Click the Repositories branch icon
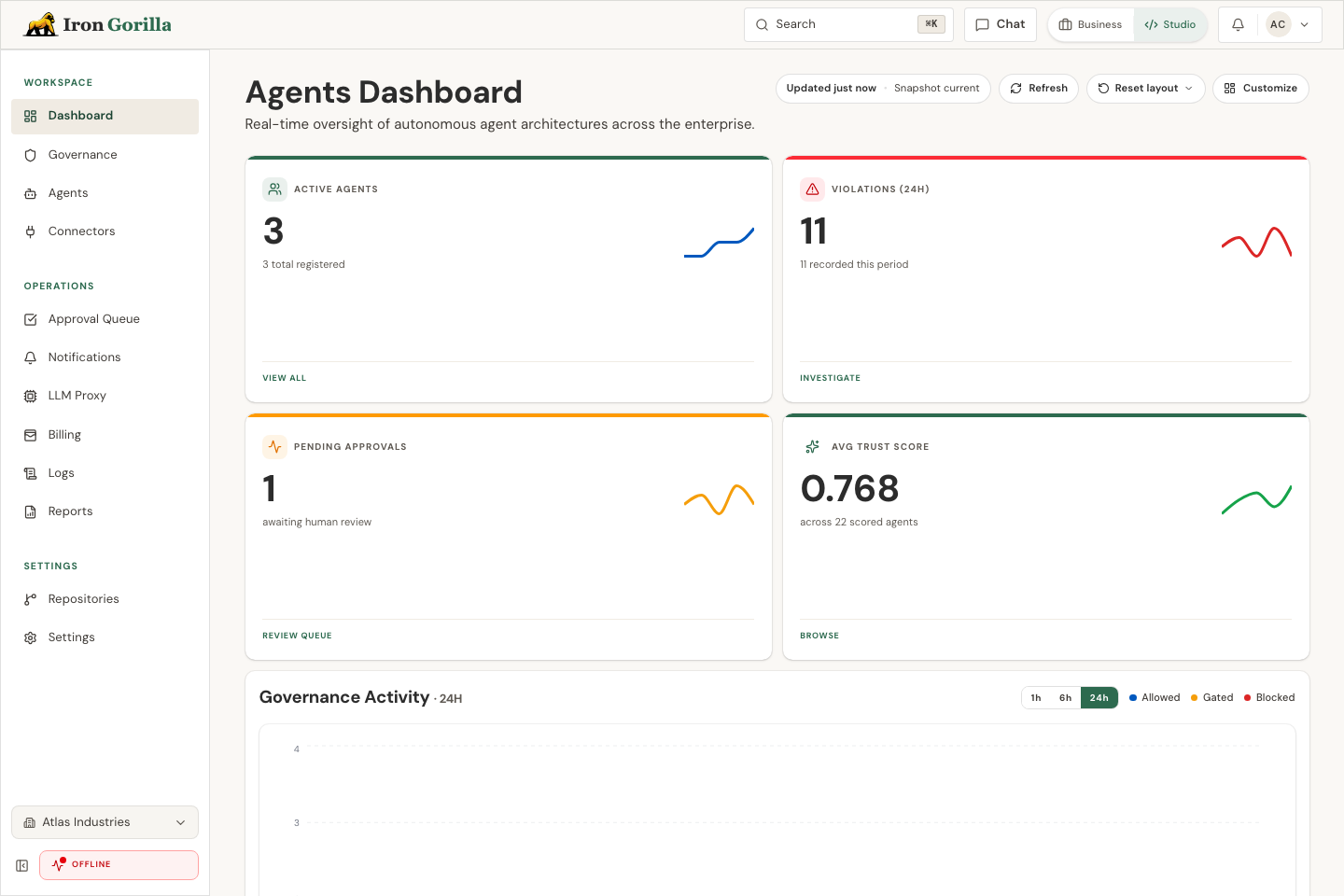Screen dimensions: 1344x896 point(30,599)
